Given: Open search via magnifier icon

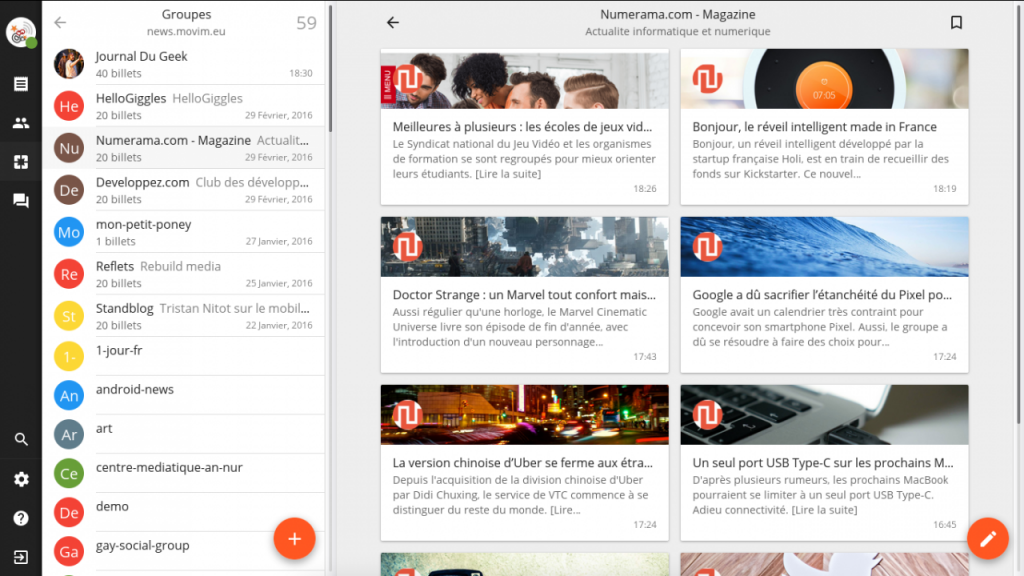Looking at the screenshot, I should point(21,440).
